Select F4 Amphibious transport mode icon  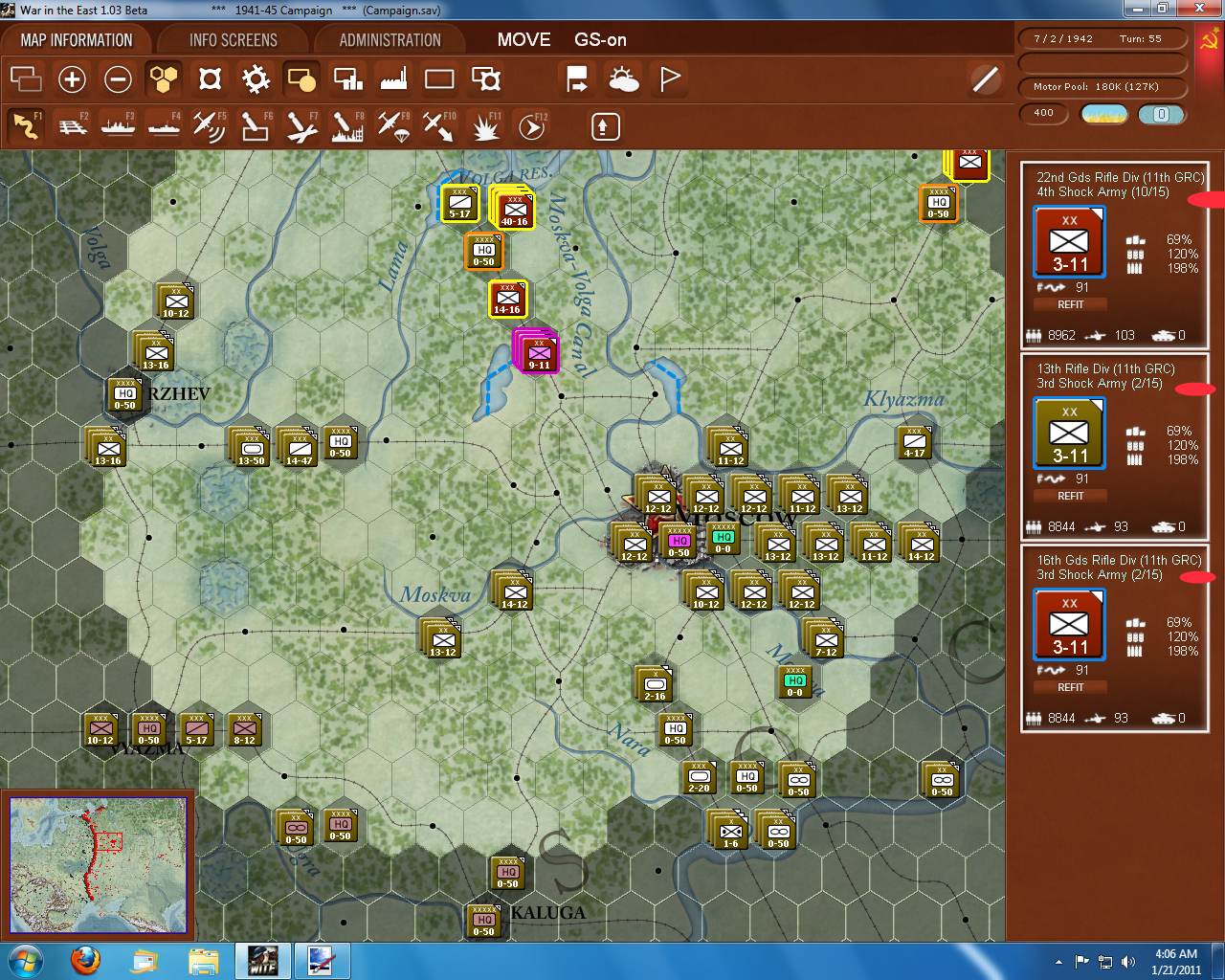point(164,125)
